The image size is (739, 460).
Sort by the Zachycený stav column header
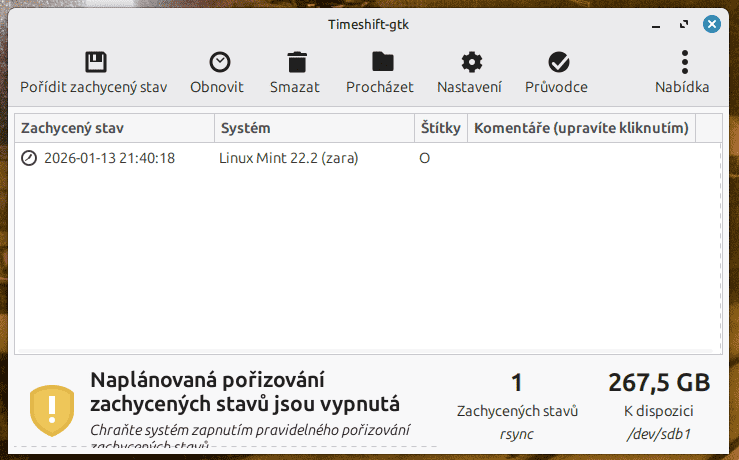point(115,128)
